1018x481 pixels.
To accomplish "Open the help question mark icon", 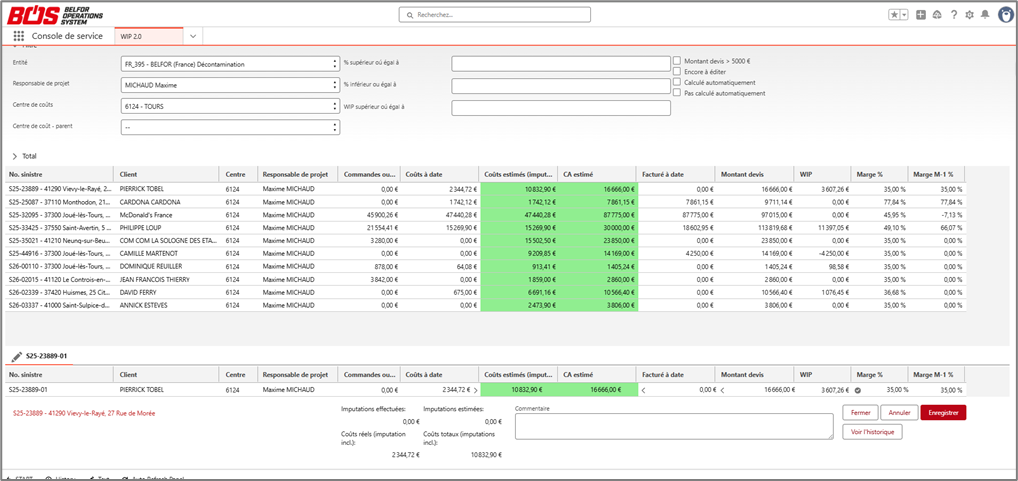I will point(954,15).
